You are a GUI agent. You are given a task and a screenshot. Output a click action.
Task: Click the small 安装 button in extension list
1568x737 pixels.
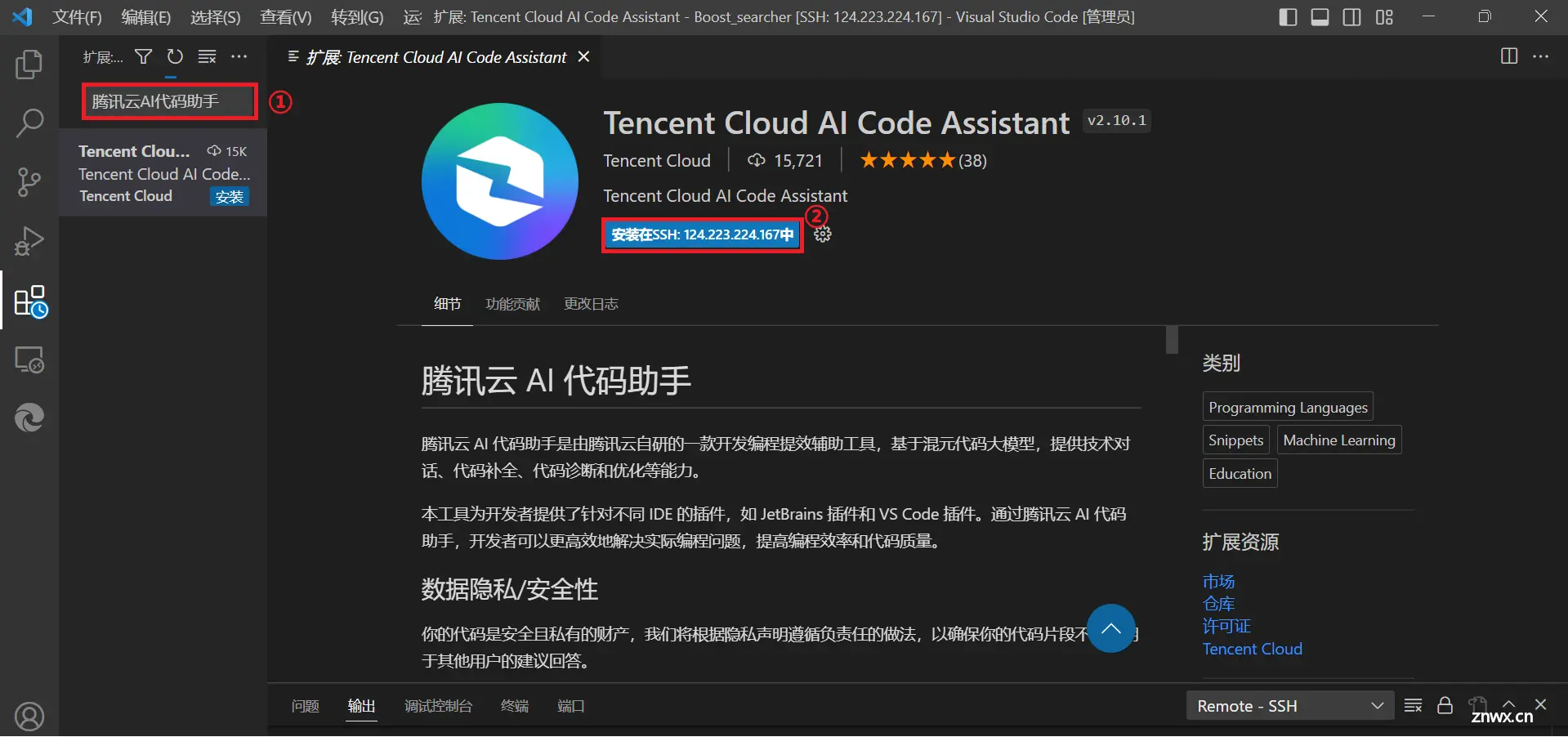[x=230, y=197]
